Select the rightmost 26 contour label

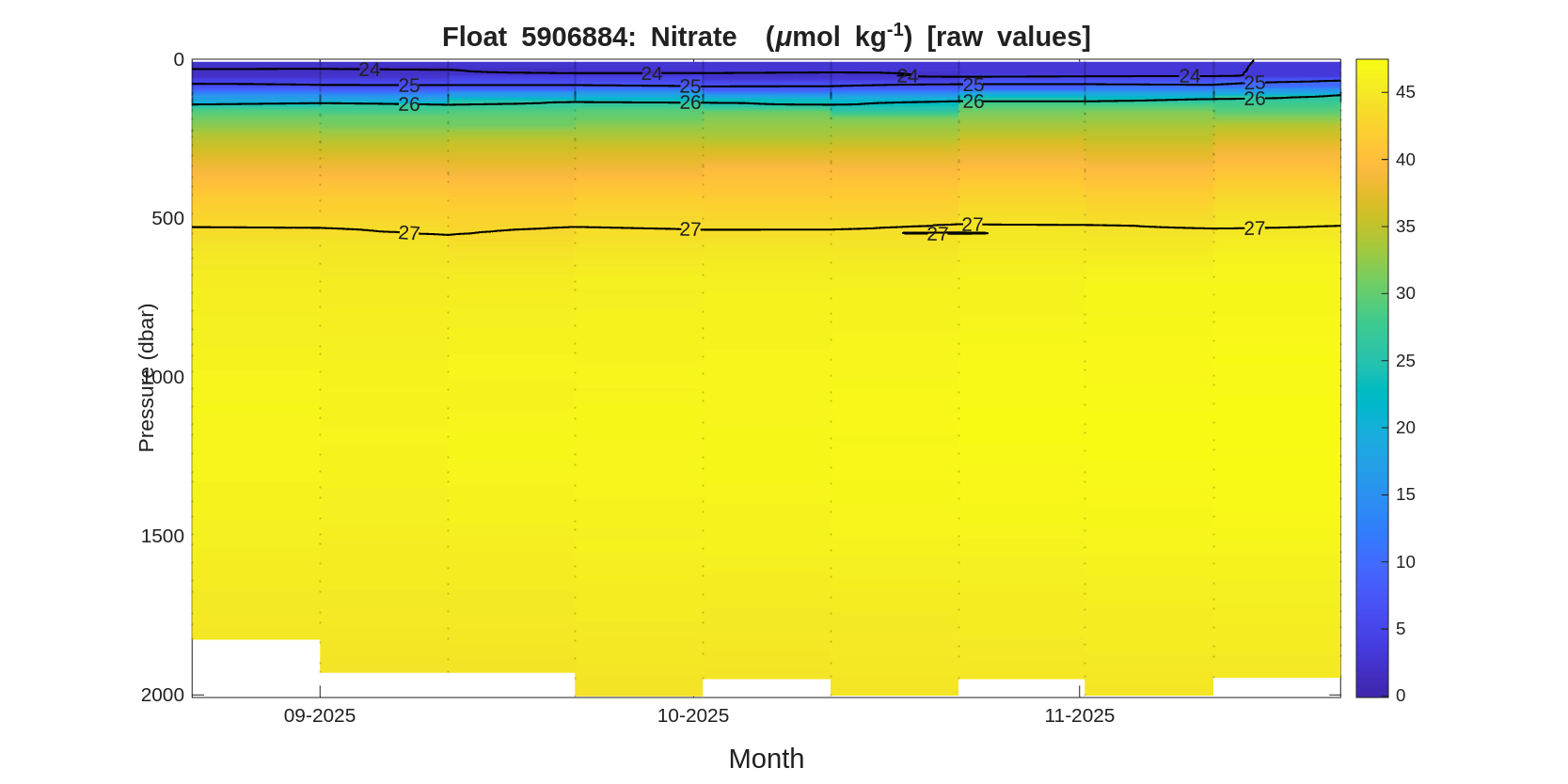point(1254,99)
